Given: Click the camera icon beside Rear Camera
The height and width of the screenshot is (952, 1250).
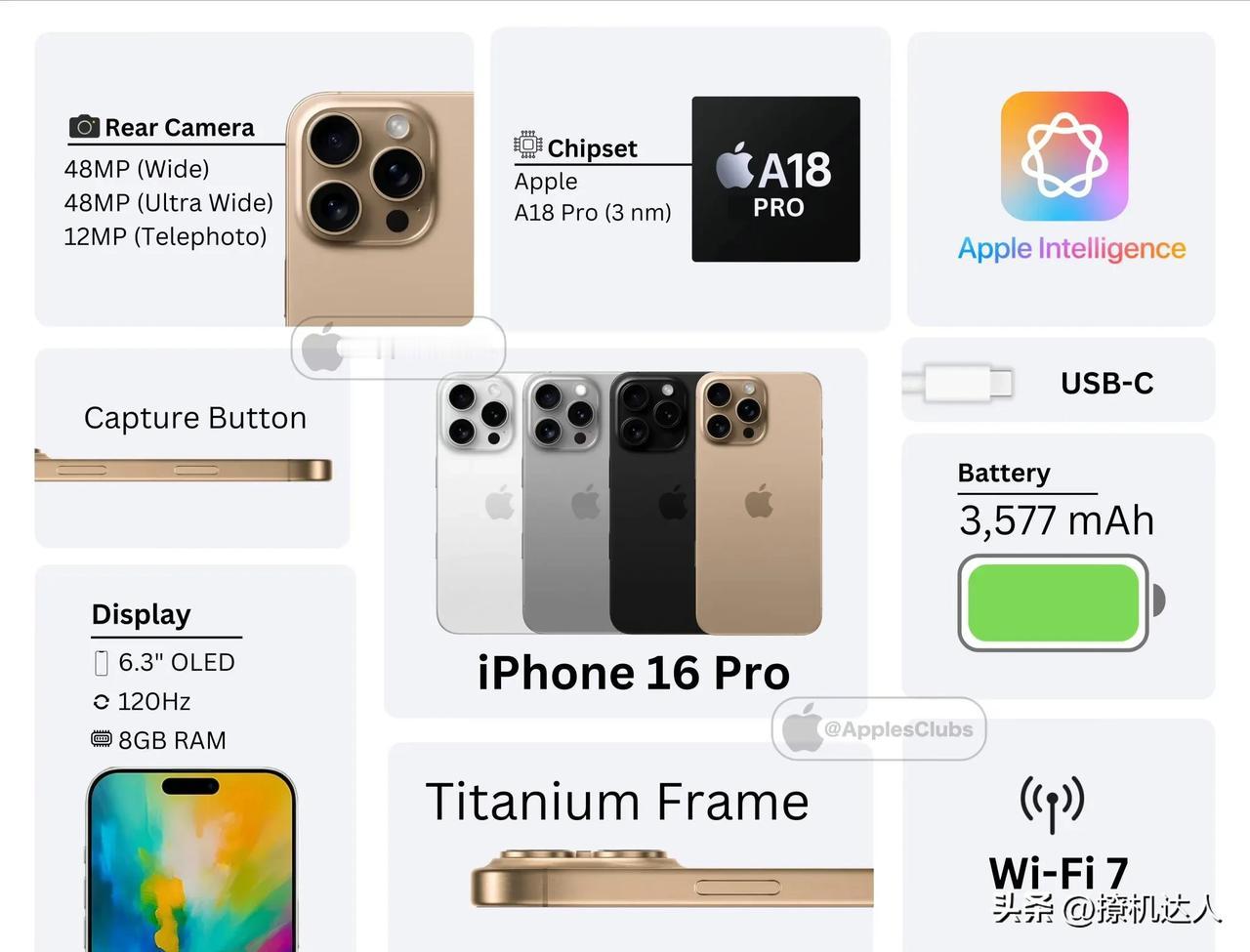Looking at the screenshot, I should [x=84, y=127].
